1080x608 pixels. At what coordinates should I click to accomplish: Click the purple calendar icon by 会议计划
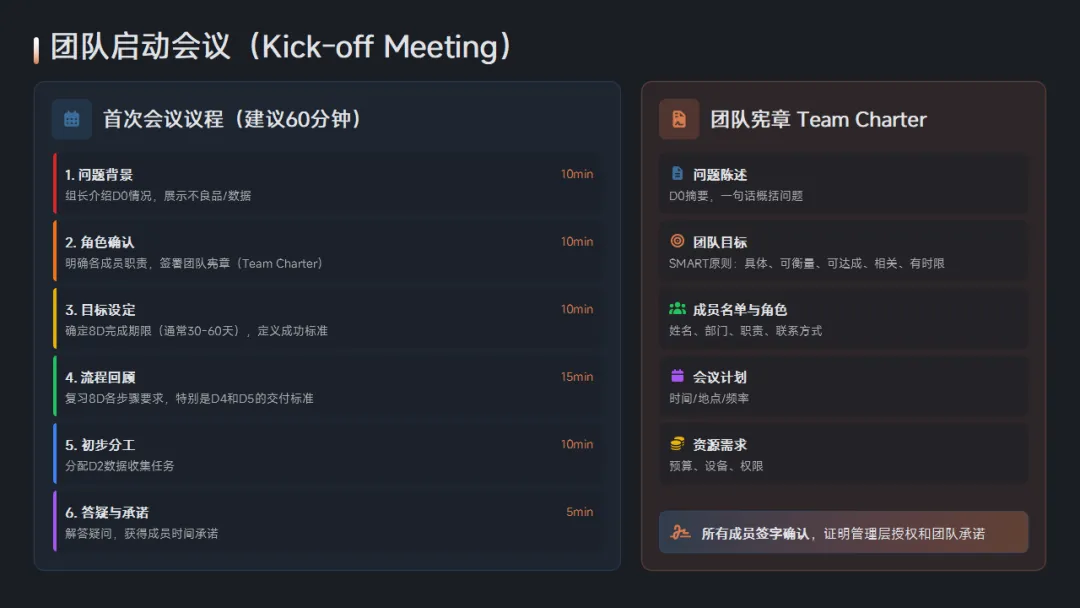tap(677, 376)
